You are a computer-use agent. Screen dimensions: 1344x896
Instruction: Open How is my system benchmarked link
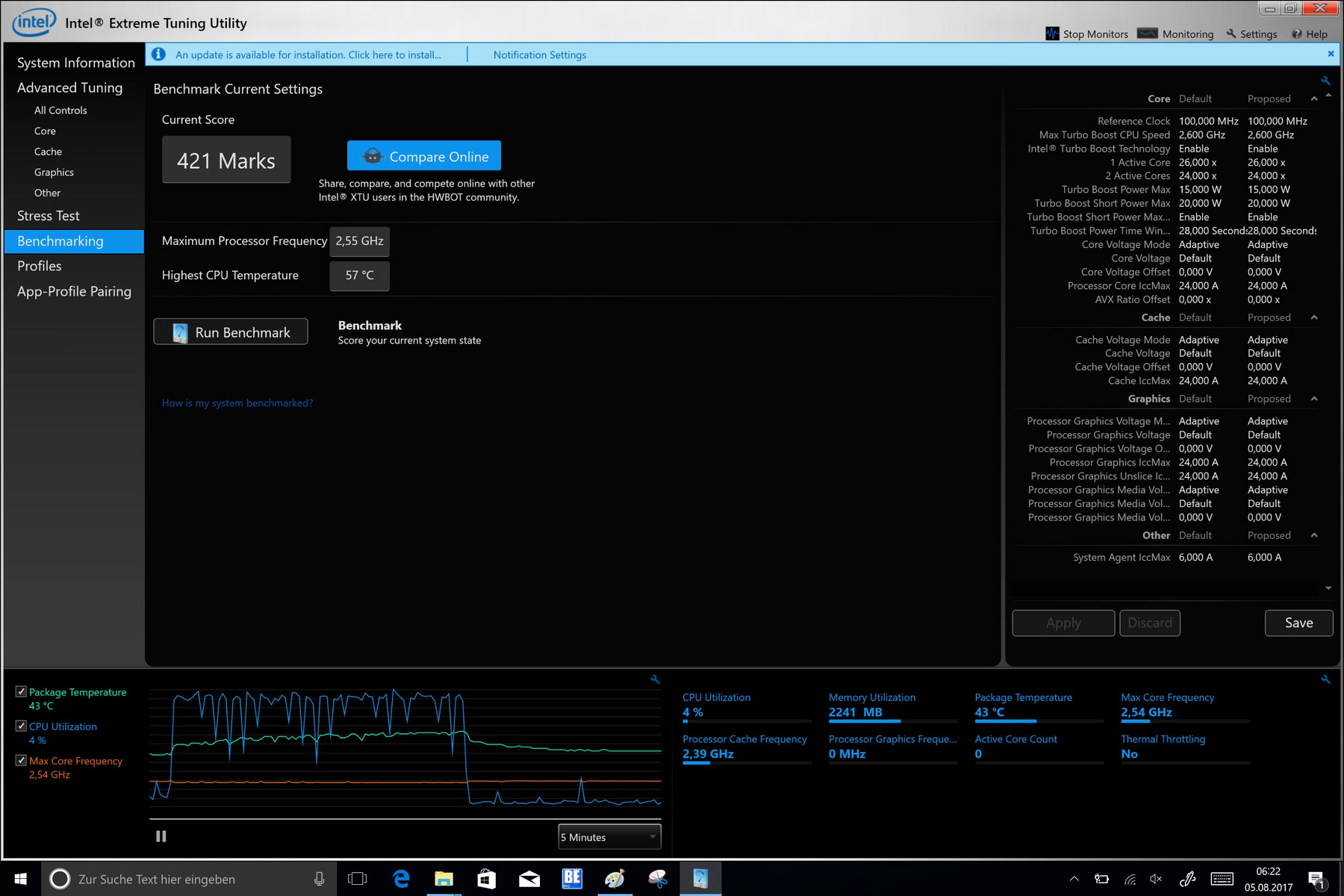(x=237, y=403)
